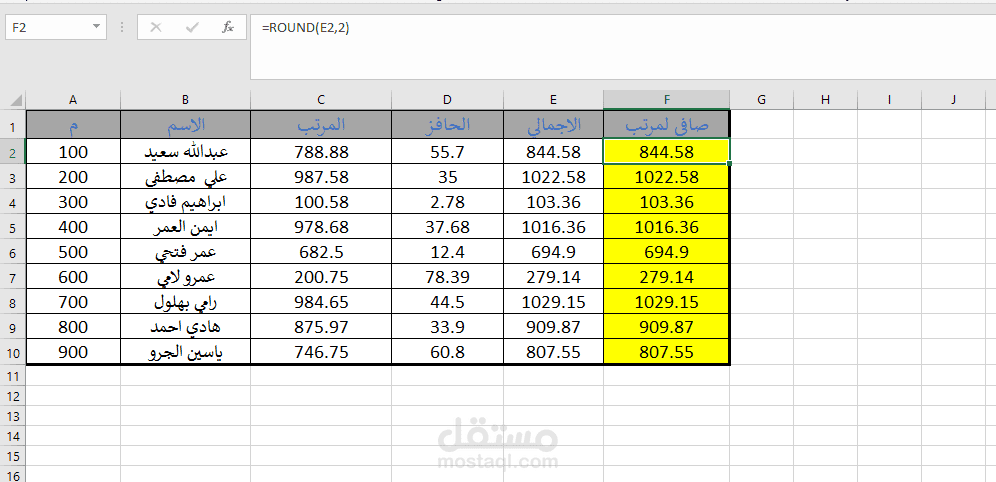Select yellow cell 103.36 in column F
Image resolution: width=996 pixels, height=482 pixels.
[666, 202]
